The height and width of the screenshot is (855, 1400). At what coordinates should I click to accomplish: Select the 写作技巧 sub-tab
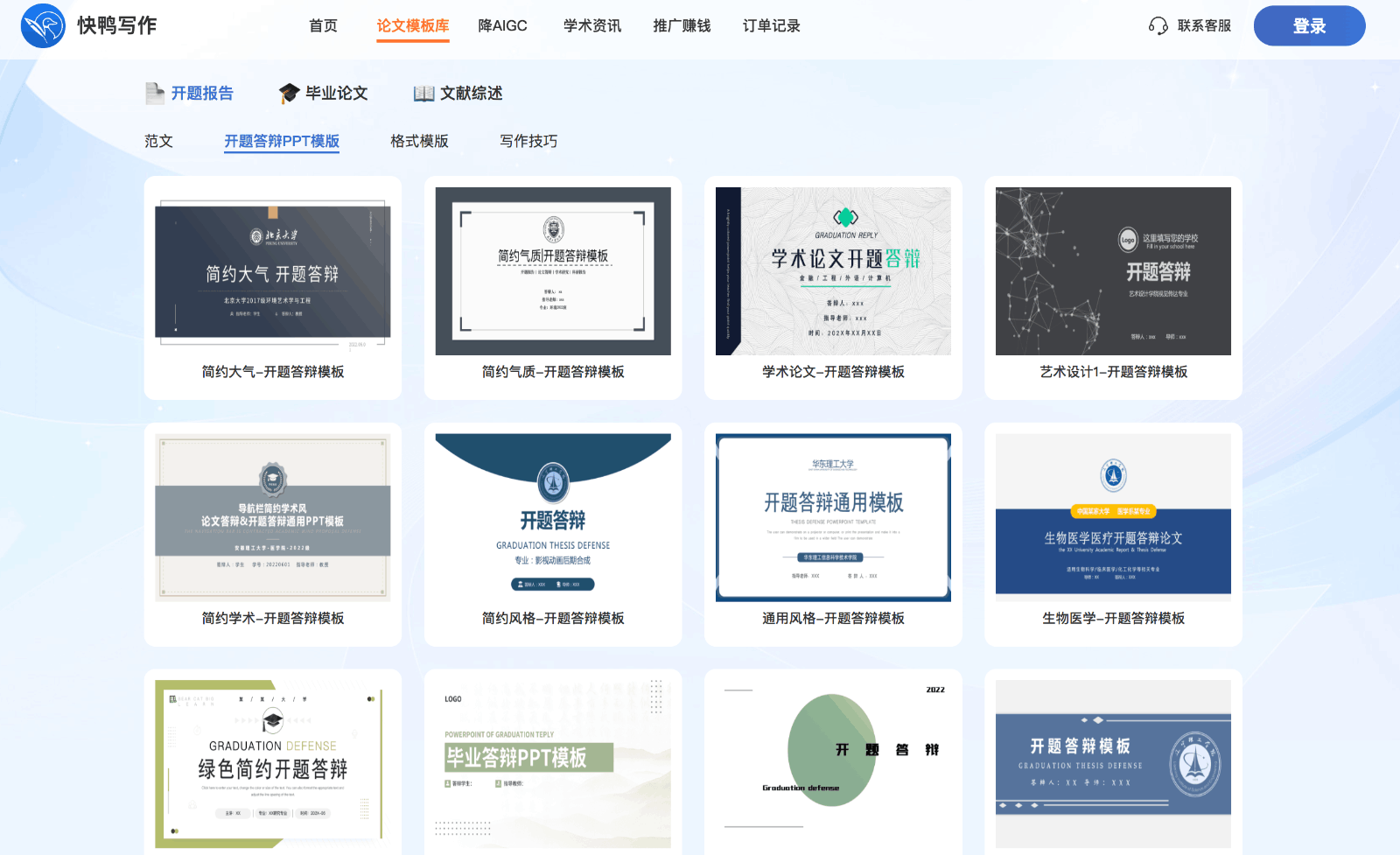click(x=528, y=141)
